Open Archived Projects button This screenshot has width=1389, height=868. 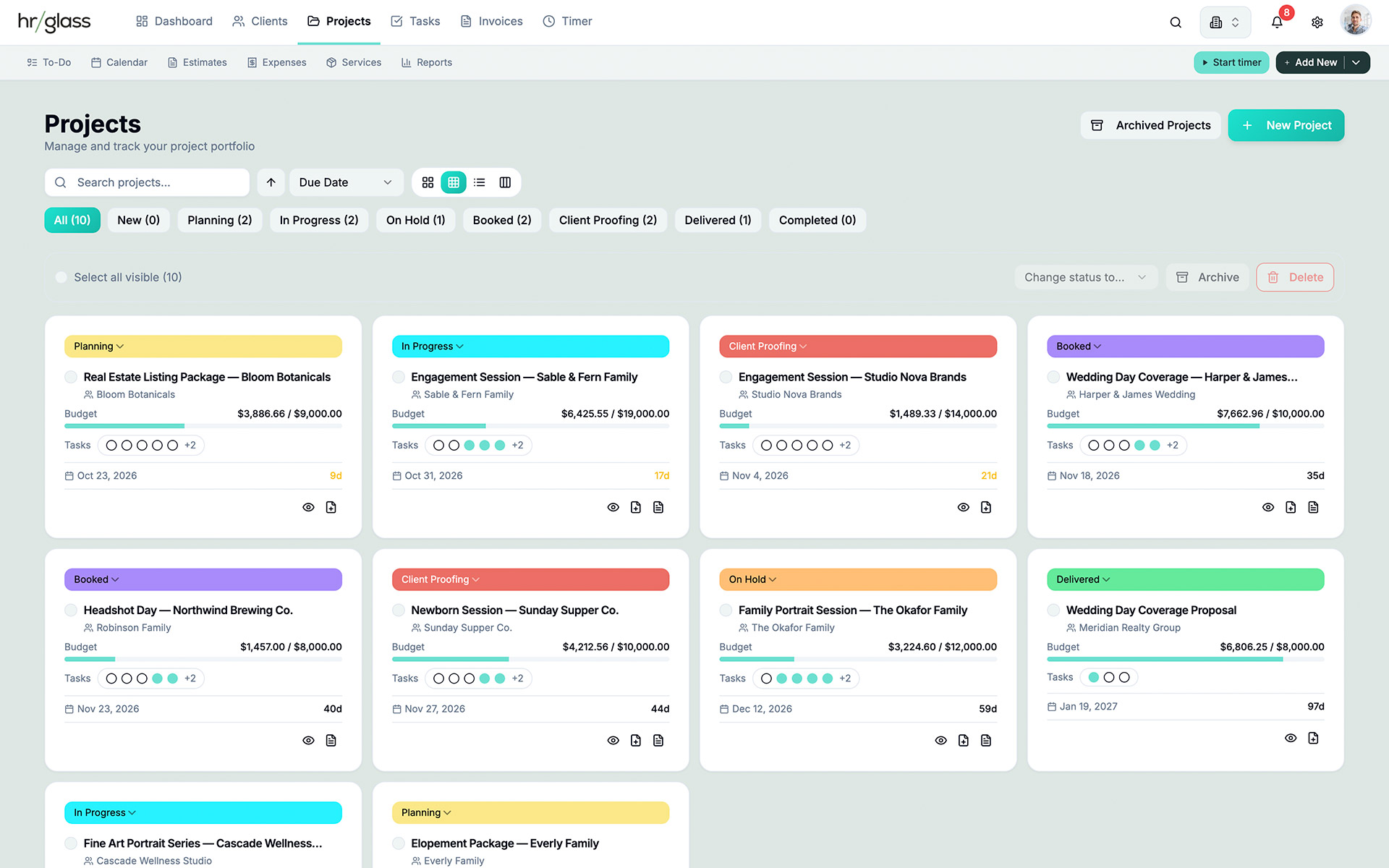(x=1150, y=125)
